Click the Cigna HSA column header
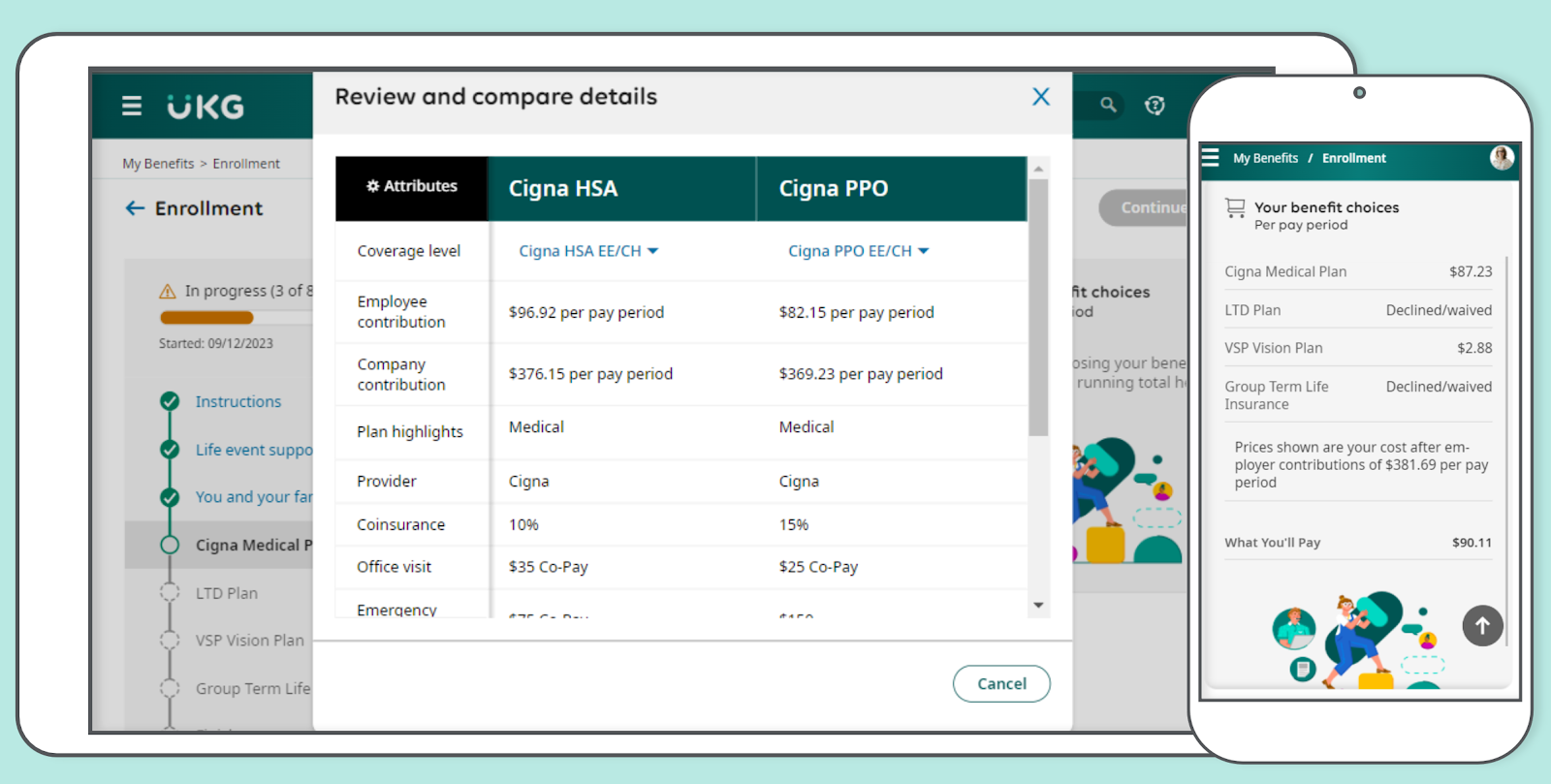1551x784 pixels. [x=622, y=189]
